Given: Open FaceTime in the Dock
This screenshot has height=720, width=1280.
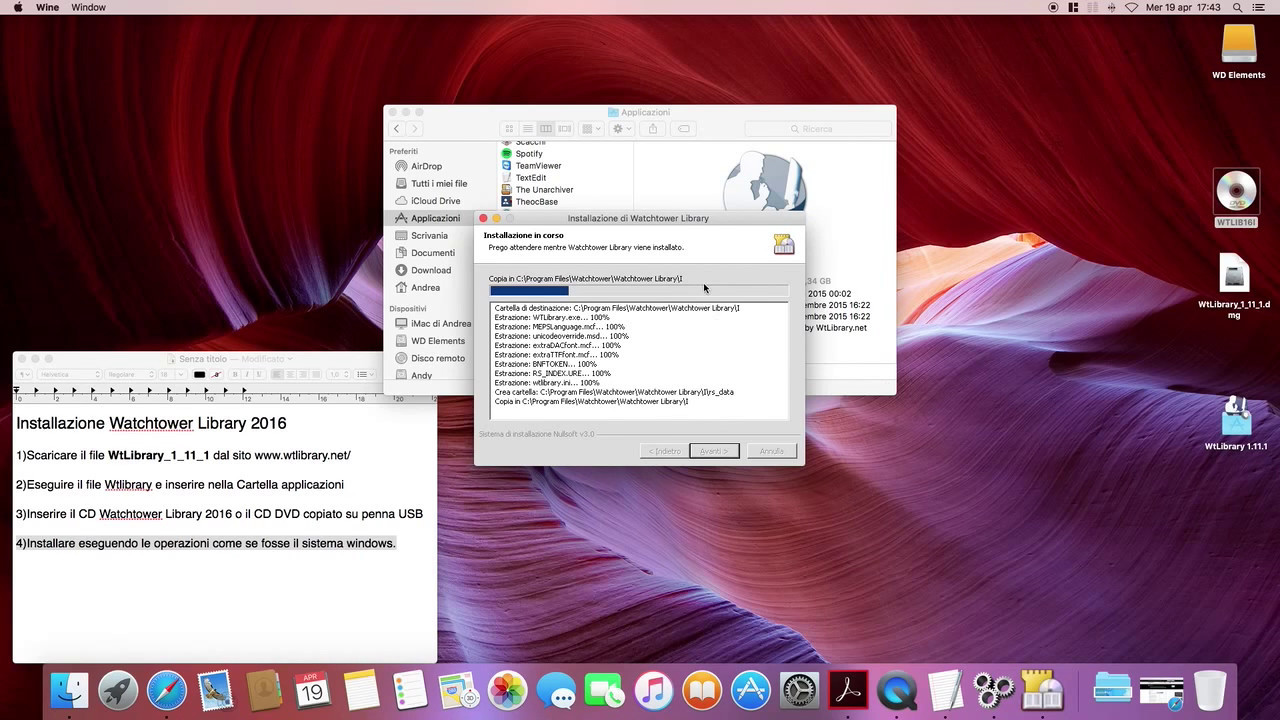Looking at the screenshot, I should coord(604,690).
